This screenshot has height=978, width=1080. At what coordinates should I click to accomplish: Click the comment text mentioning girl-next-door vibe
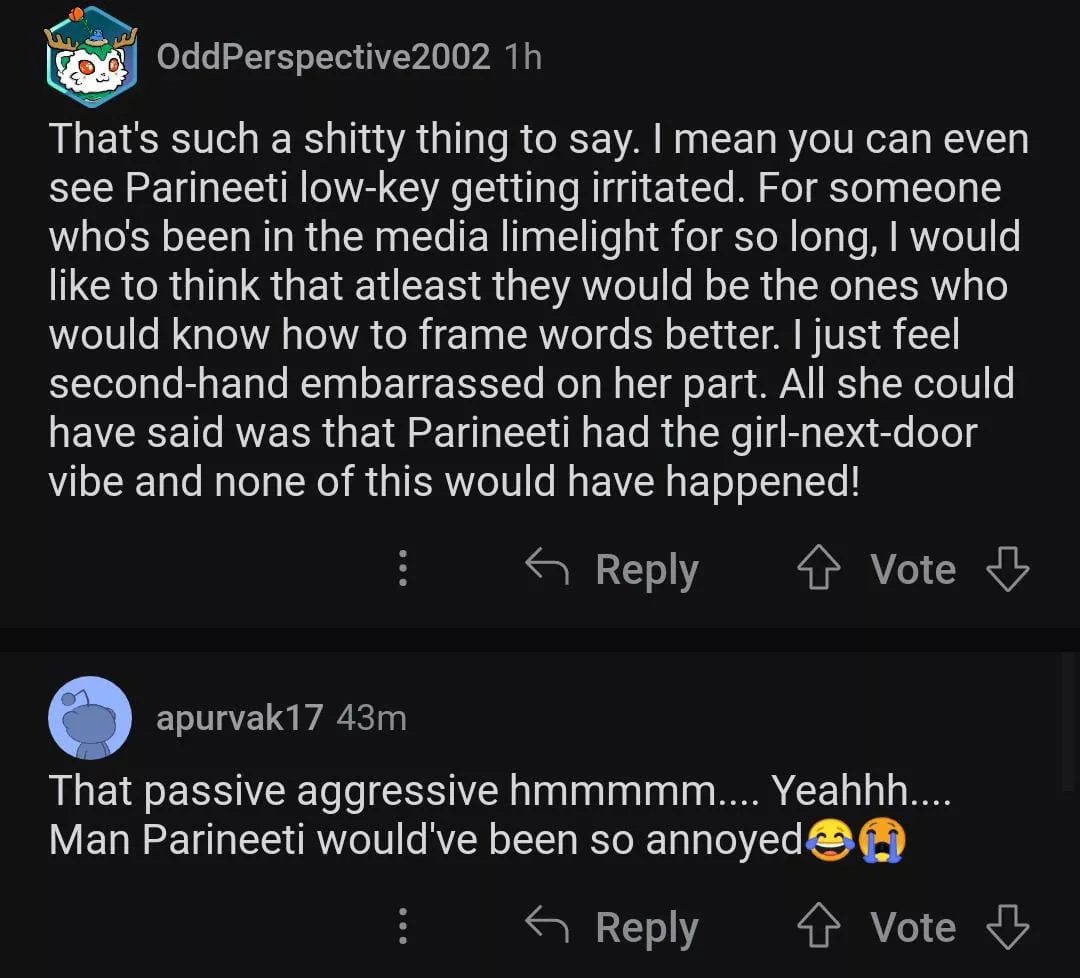(512, 433)
